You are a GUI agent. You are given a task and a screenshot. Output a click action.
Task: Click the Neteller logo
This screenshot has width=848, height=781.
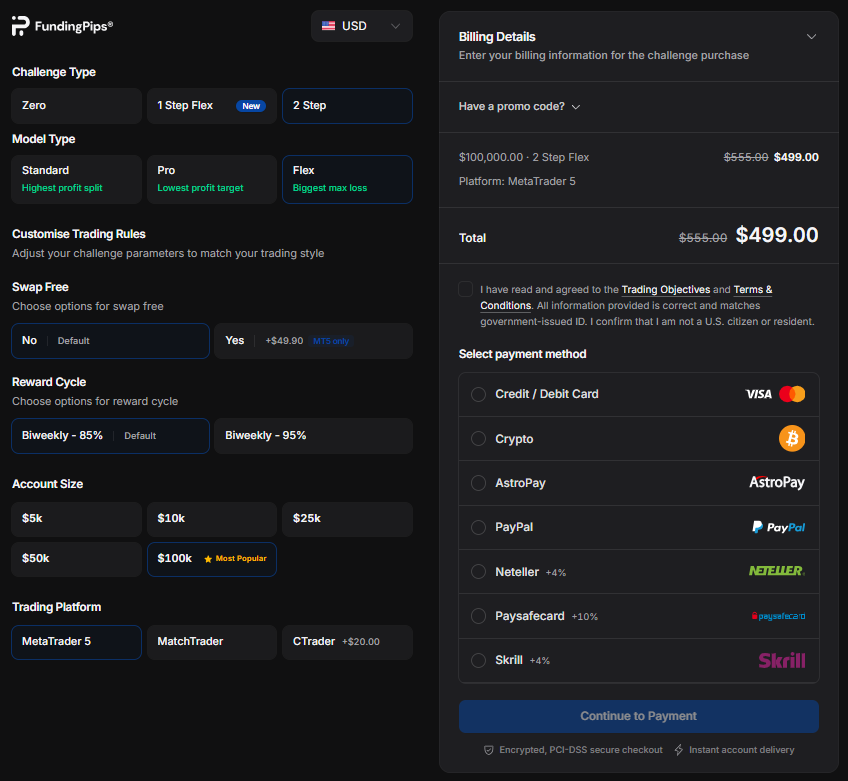point(777,571)
